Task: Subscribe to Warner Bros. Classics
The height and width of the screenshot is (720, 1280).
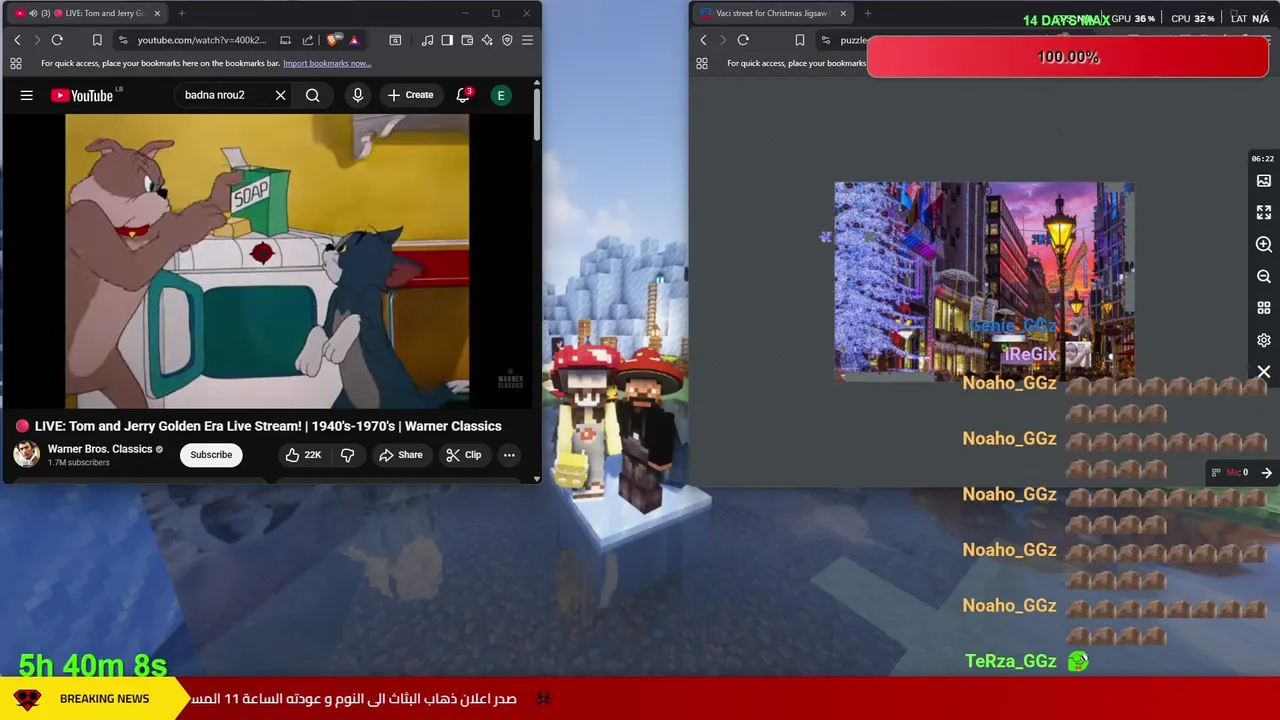Action: (x=211, y=455)
